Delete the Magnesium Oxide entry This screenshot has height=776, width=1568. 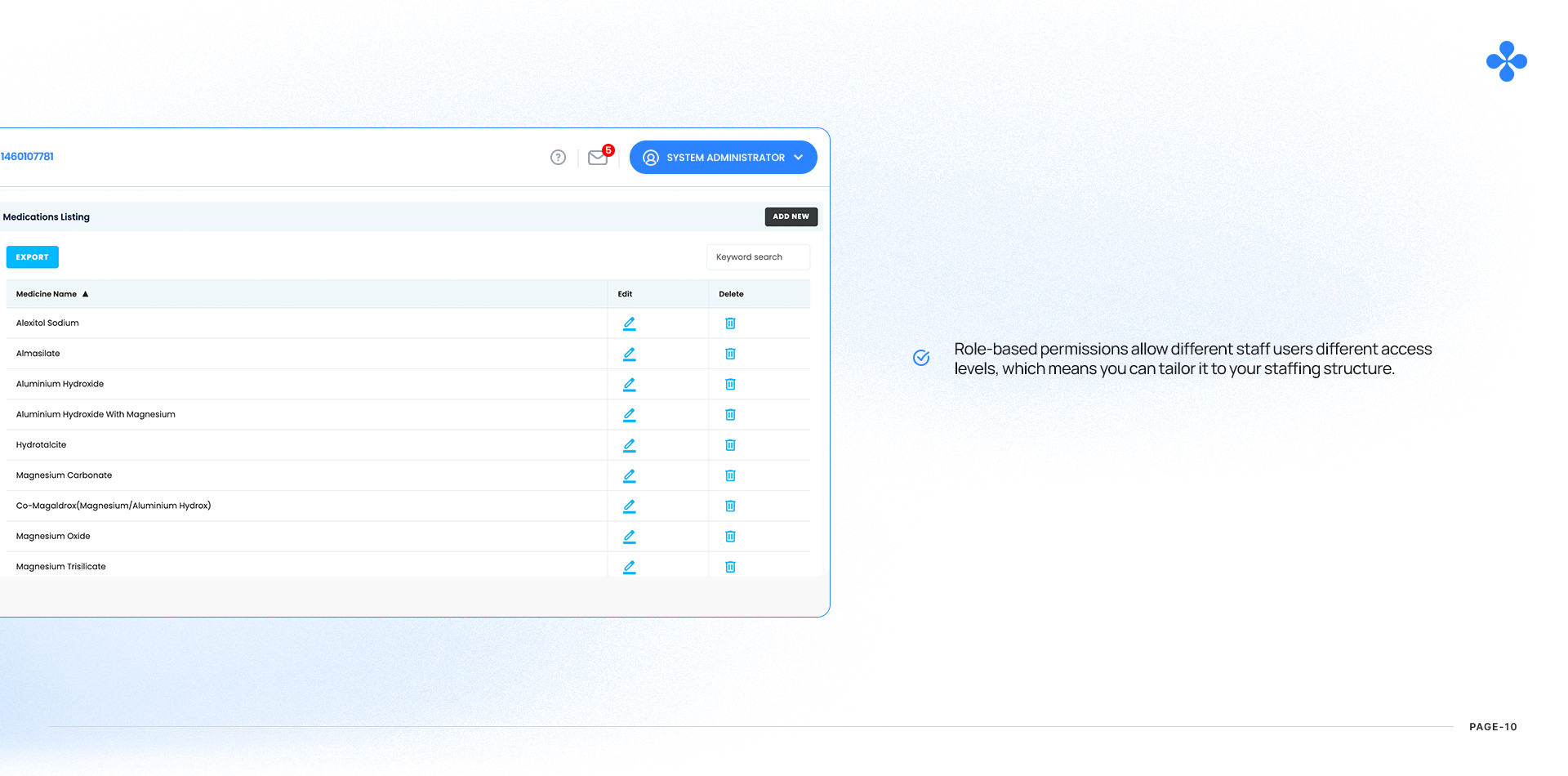coord(730,537)
